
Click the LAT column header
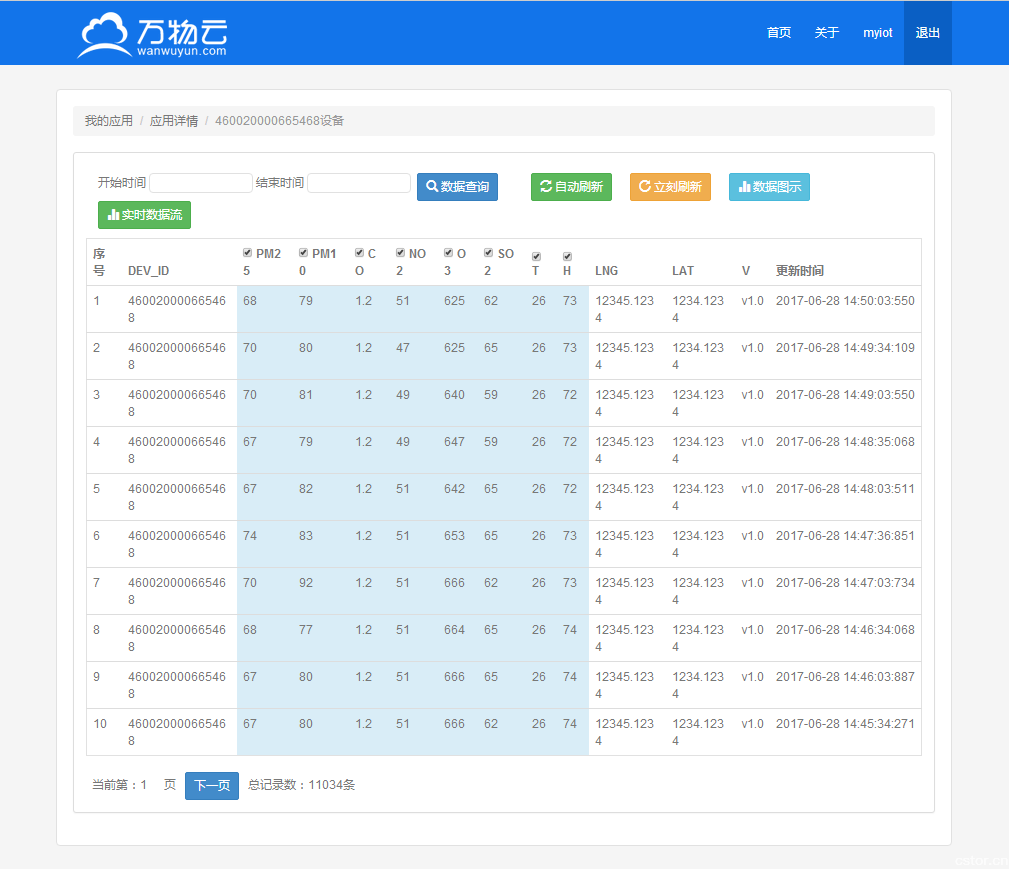[683, 271]
